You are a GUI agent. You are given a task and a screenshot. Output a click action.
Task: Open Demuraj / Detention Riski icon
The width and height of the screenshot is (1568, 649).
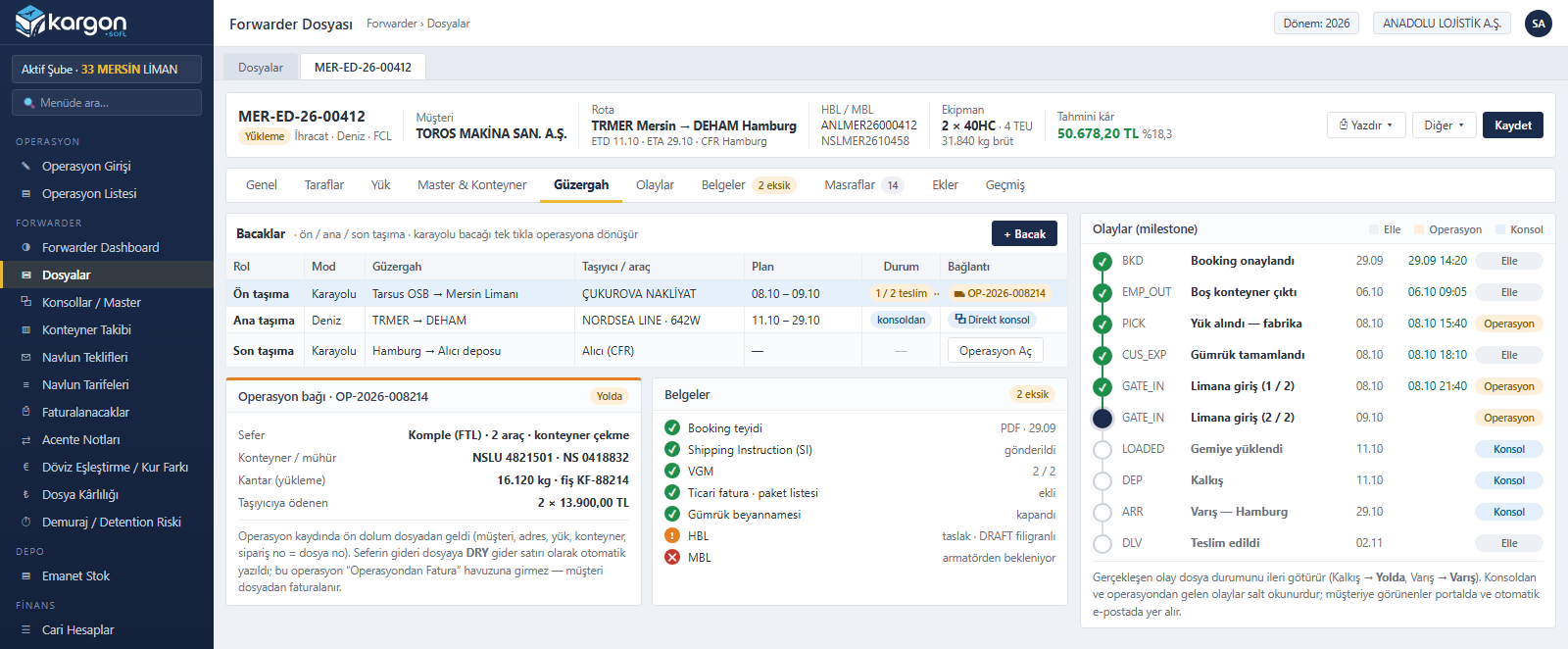(x=26, y=523)
